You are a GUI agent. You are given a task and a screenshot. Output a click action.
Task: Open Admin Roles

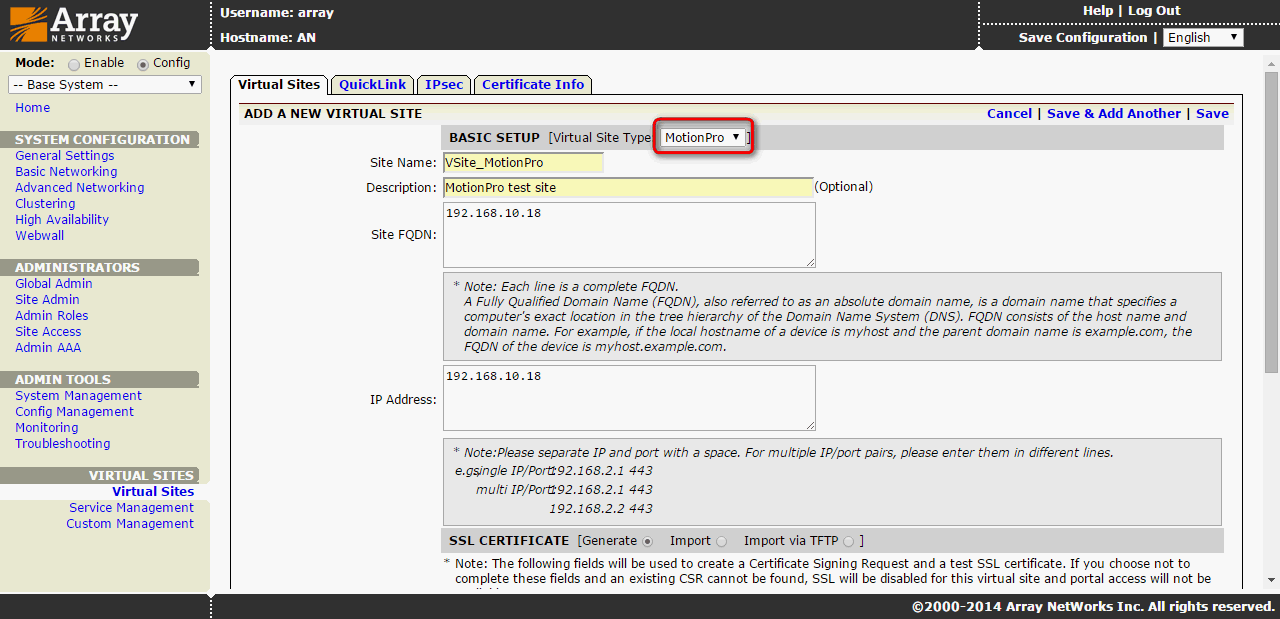(51, 316)
